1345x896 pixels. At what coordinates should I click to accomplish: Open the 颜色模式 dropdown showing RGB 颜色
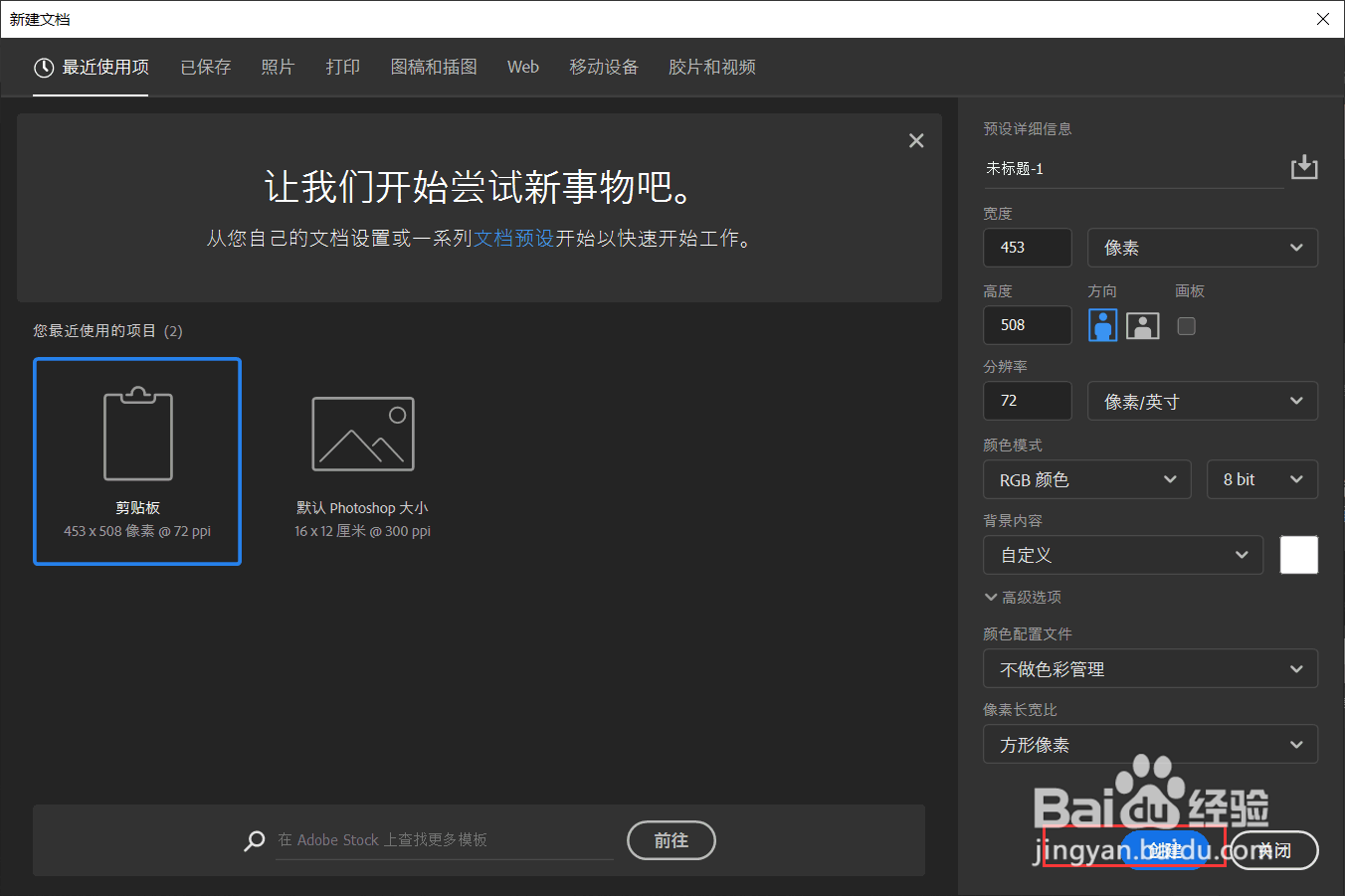pyautogui.click(x=1086, y=479)
